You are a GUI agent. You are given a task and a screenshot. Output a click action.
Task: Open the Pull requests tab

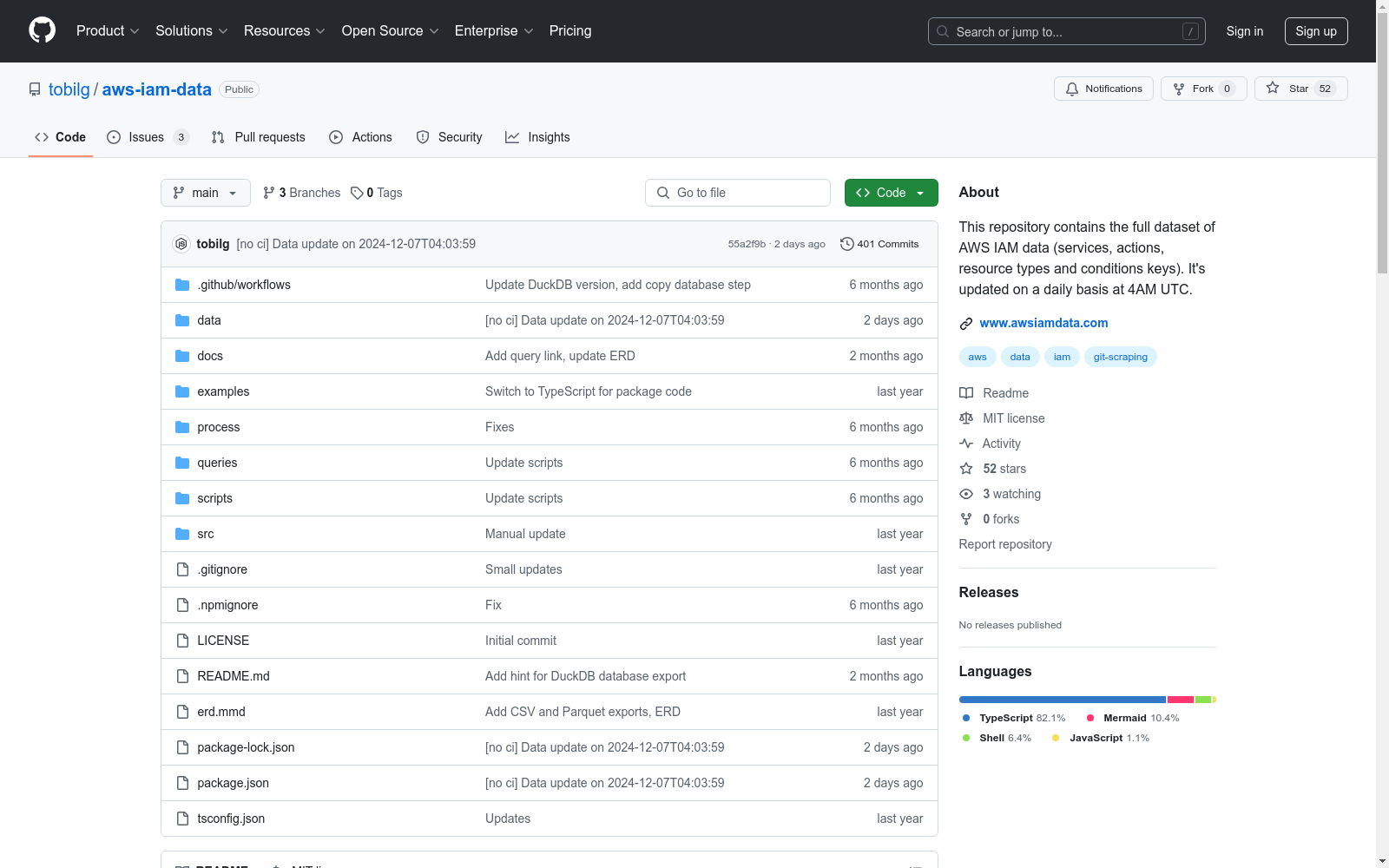coord(259,137)
